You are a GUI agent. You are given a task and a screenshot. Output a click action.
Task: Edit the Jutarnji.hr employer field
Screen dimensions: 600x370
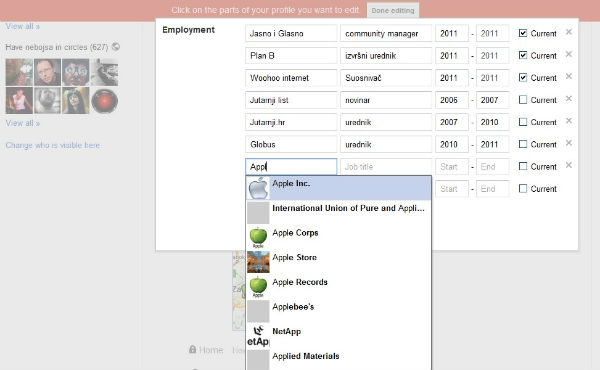pos(291,122)
